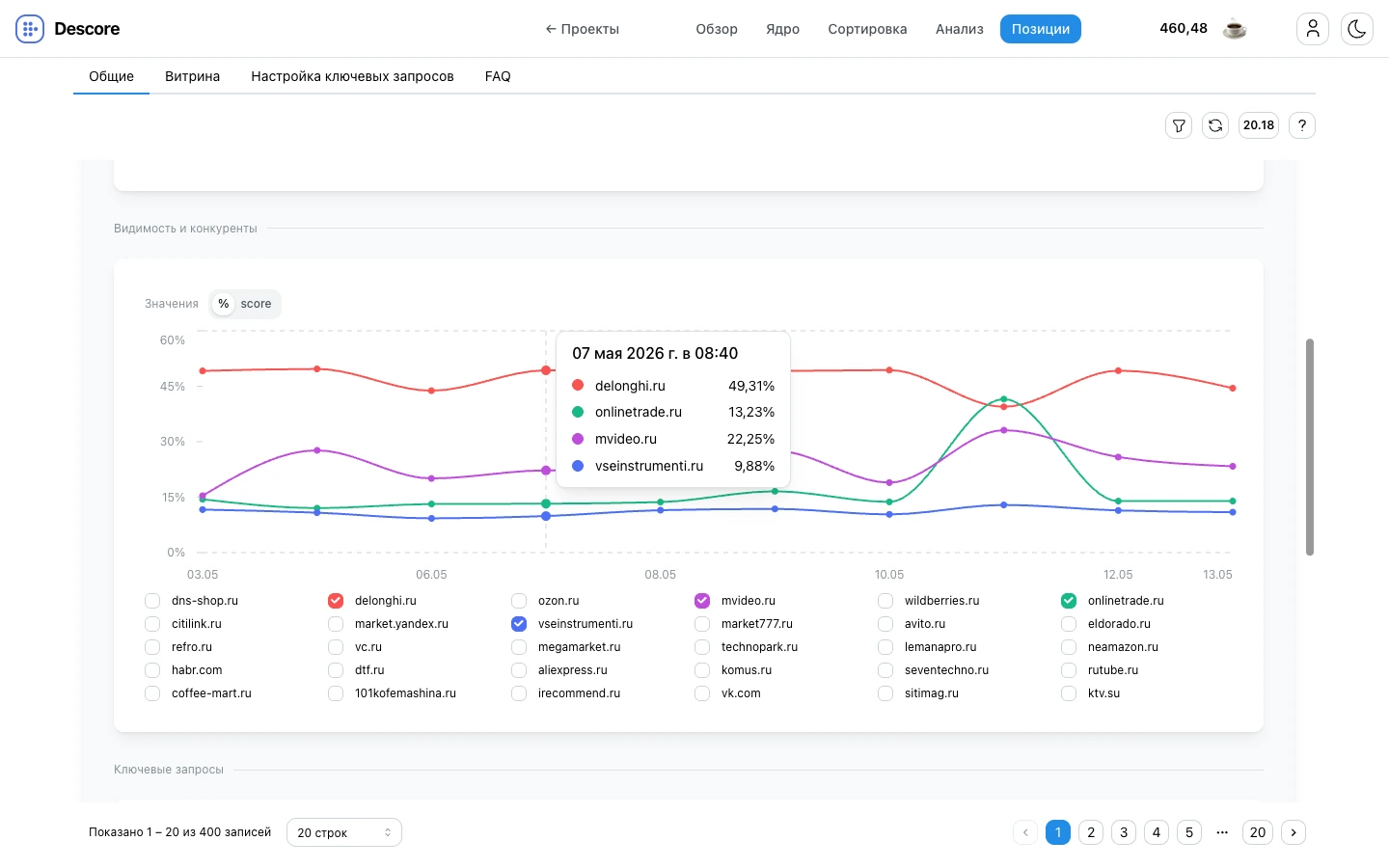Go to pagination page 5
This screenshot has height=868, width=1389.
pyautogui.click(x=1189, y=832)
